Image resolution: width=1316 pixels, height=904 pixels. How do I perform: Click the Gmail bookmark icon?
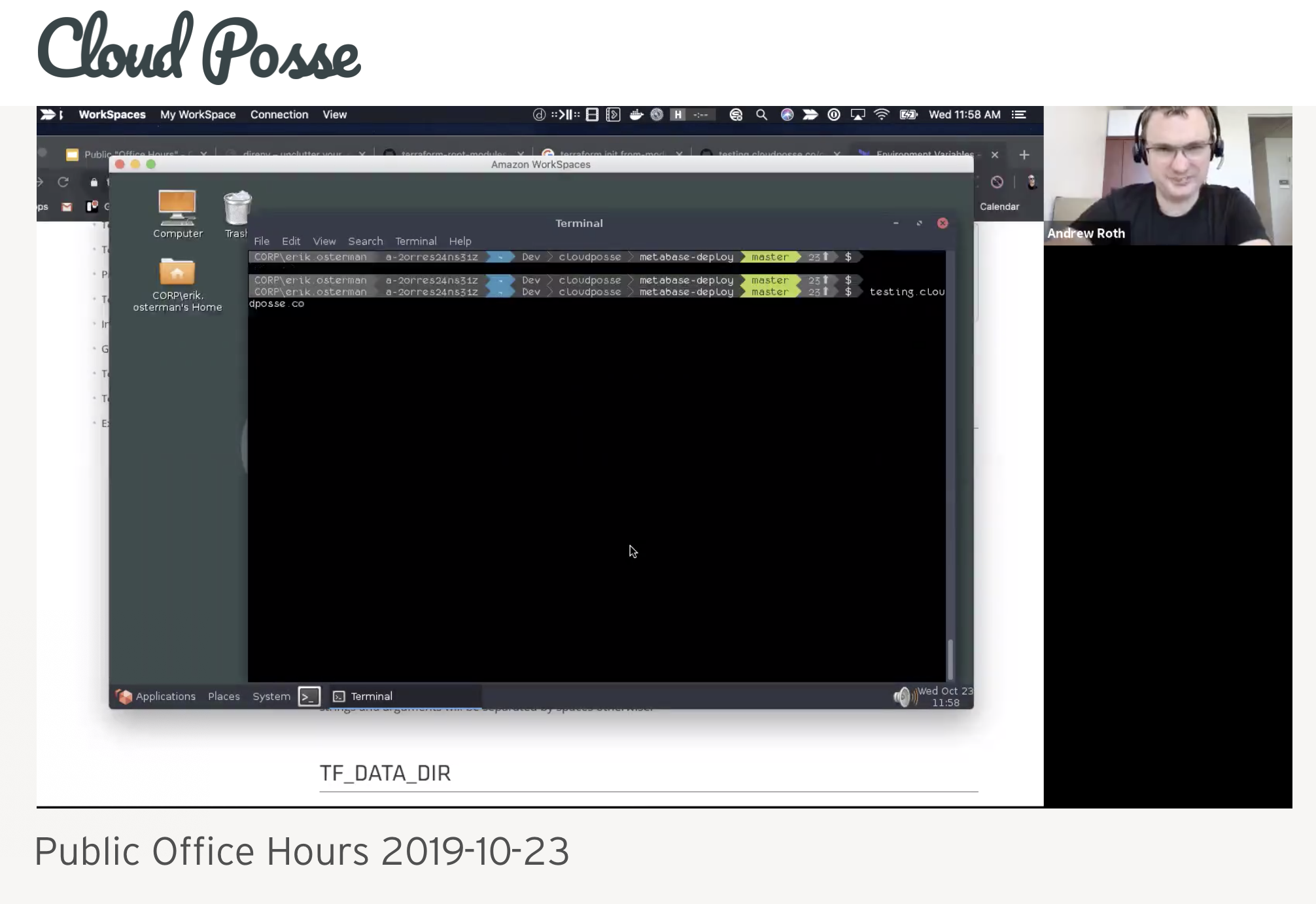tap(67, 207)
